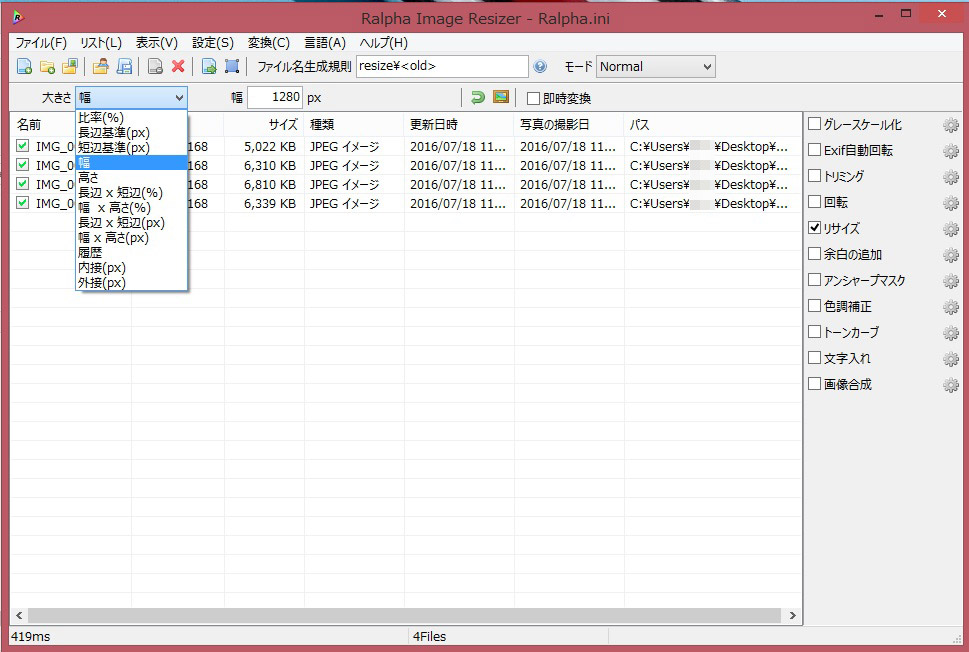The height and width of the screenshot is (652, 969).
Task: Select 高さ from the size dropdown list
Action: tap(89, 177)
